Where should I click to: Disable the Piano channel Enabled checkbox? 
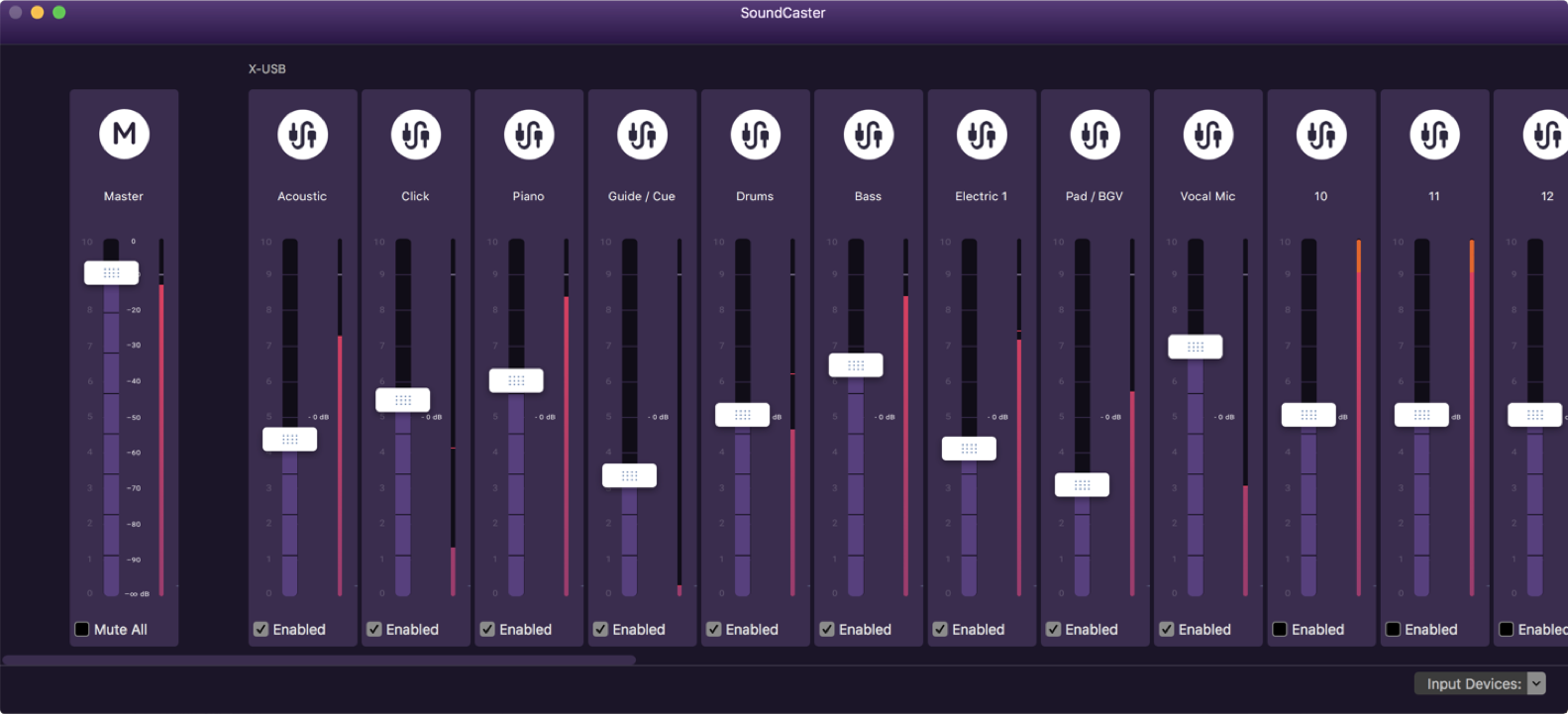tap(487, 629)
